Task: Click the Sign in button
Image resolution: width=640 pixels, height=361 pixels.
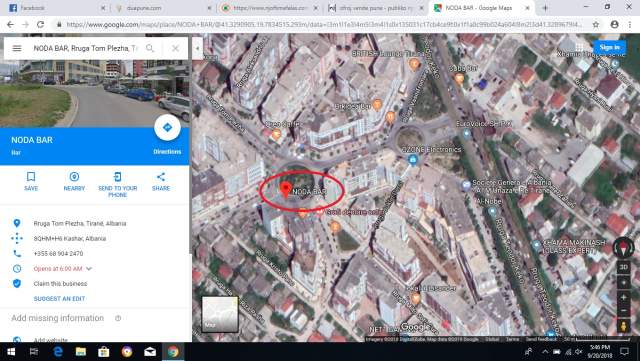Action: 609,47
